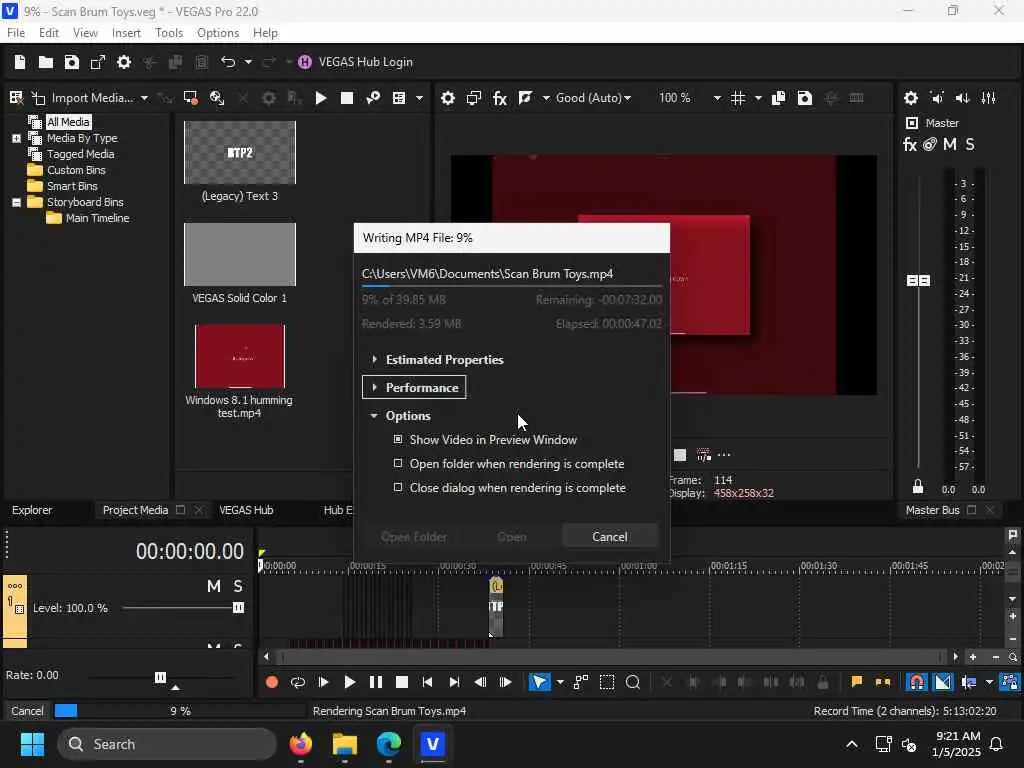Pause playback in the transport bar

click(376, 682)
